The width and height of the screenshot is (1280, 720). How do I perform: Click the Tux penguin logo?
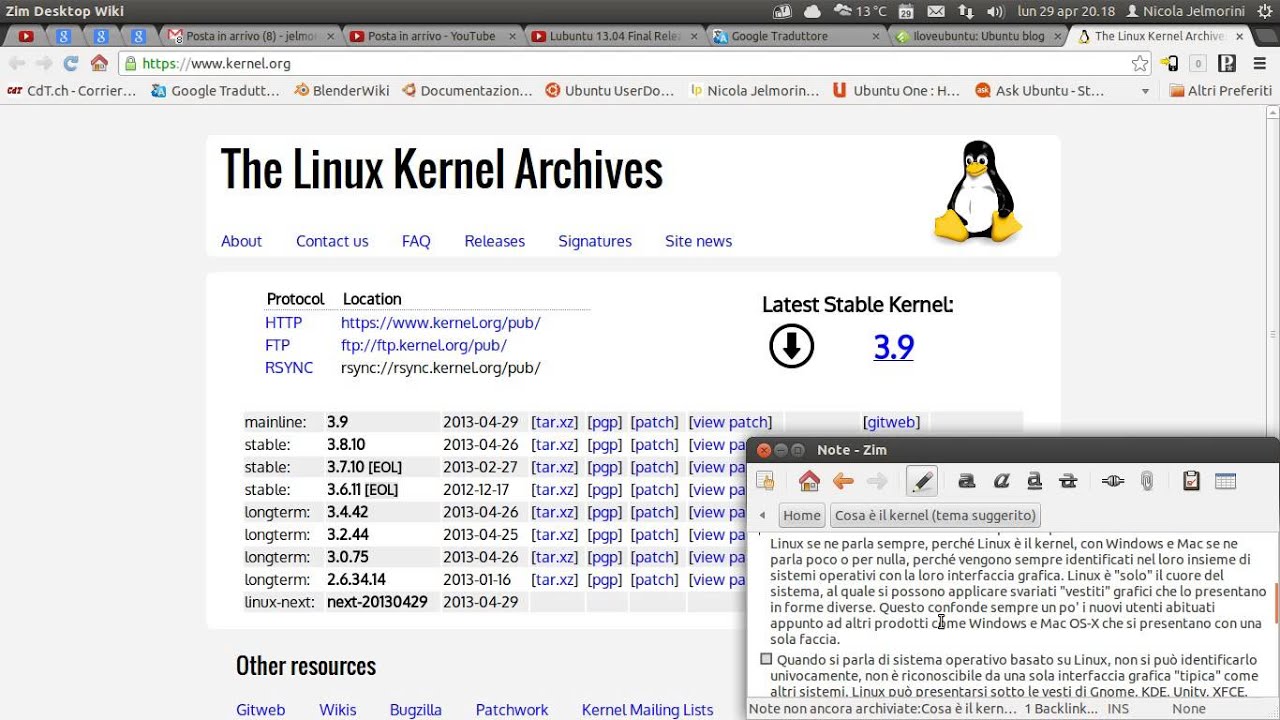(x=977, y=192)
